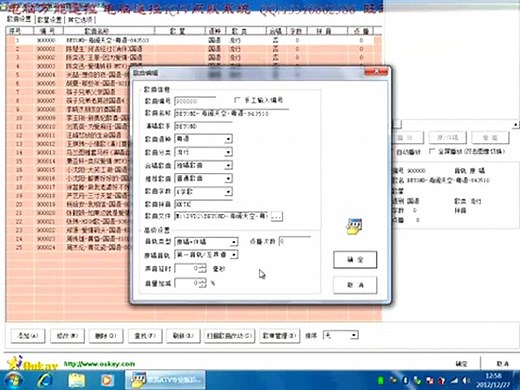Confirm with the dialog OK button

(x=355, y=260)
